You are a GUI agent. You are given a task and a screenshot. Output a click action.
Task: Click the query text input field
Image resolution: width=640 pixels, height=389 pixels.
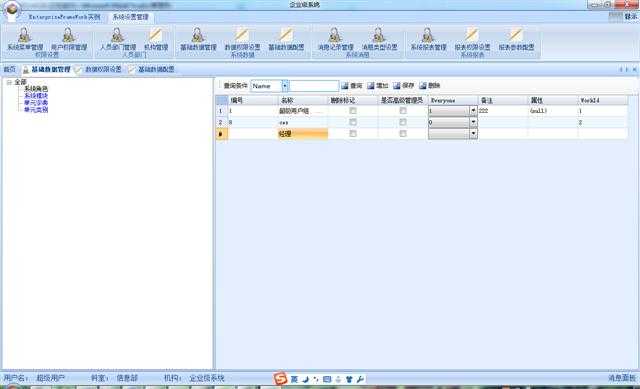(x=314, y=86)
